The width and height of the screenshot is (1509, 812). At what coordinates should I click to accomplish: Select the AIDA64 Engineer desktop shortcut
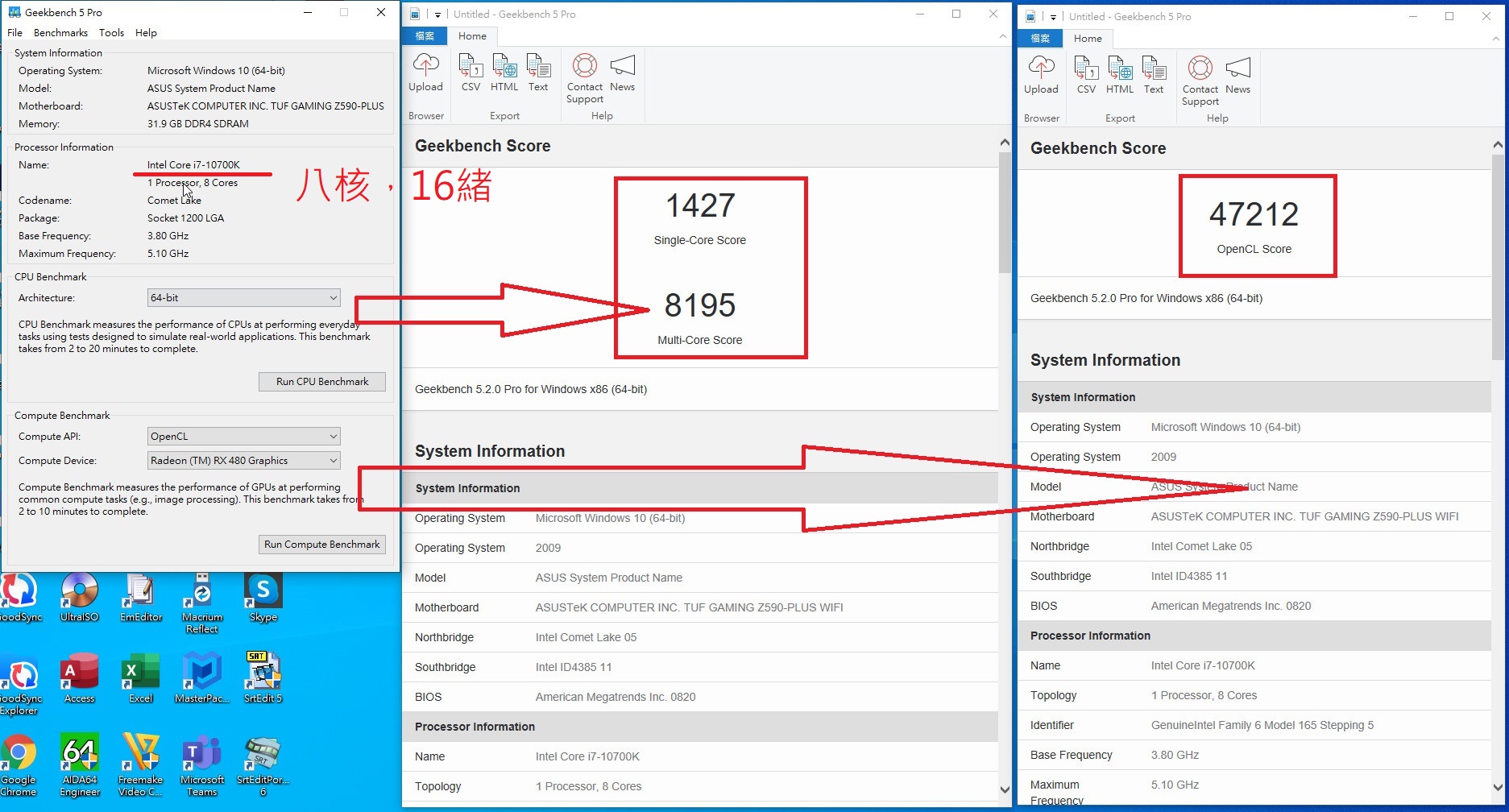[79, 765]
